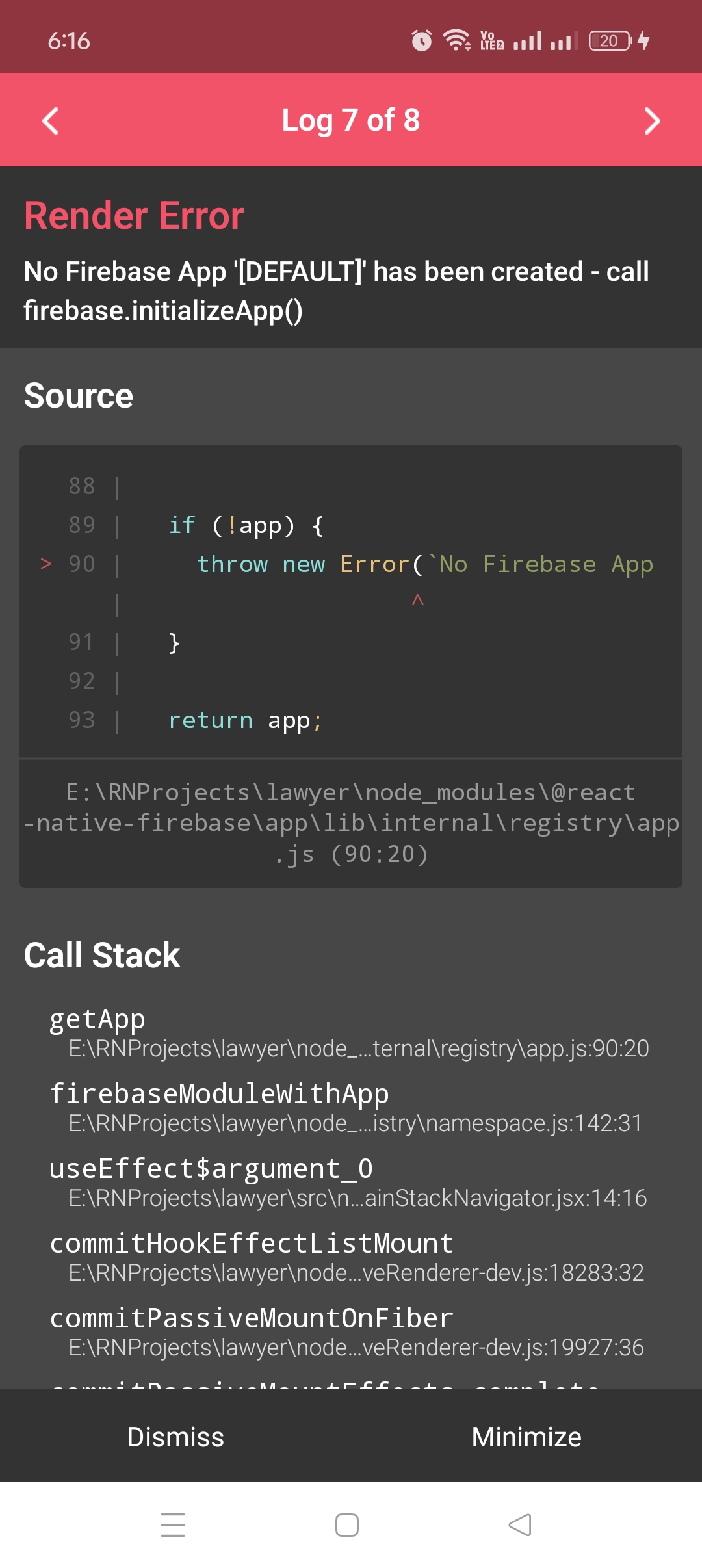
Task: Tap the alarm icon in status bar
Action: [x=422, y=40]
